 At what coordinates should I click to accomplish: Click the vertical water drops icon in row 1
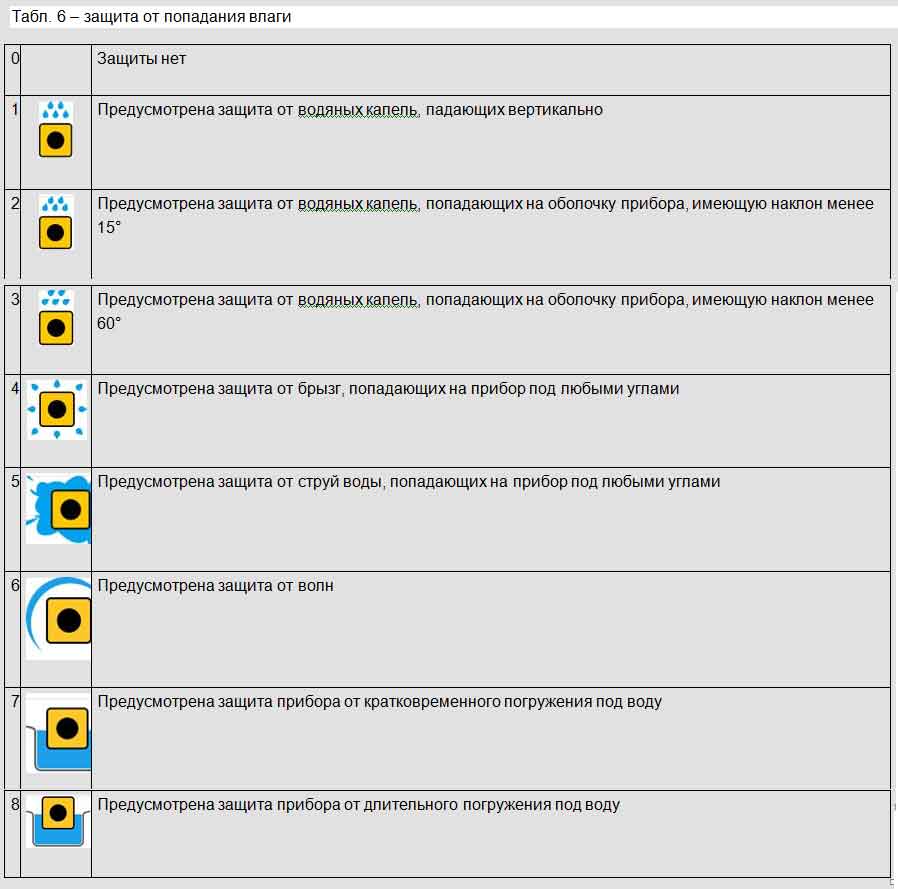tap(56, 129)
